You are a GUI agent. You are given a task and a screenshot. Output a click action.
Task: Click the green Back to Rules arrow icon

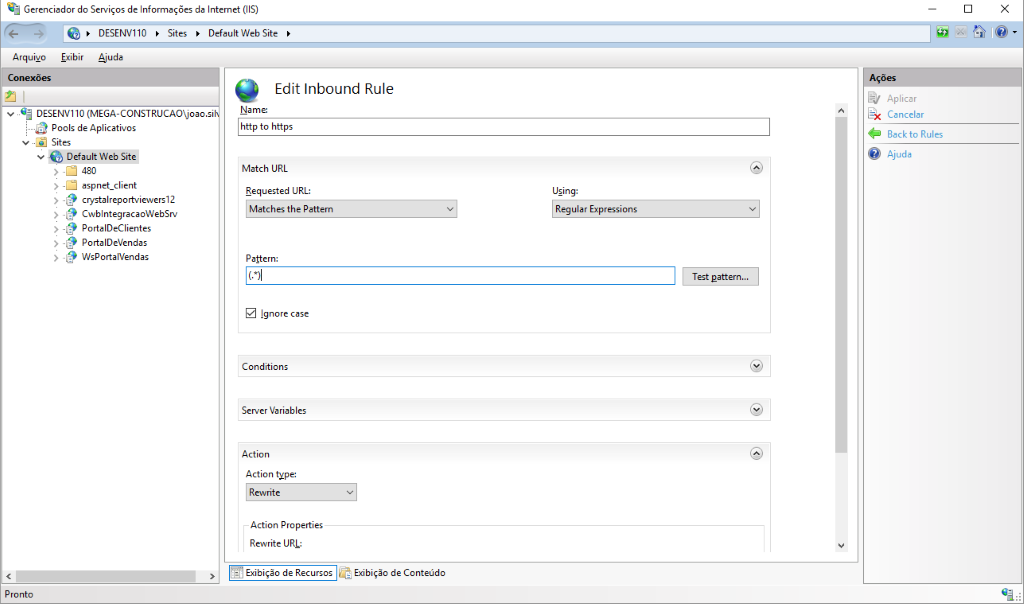click(x=875, y=134)
